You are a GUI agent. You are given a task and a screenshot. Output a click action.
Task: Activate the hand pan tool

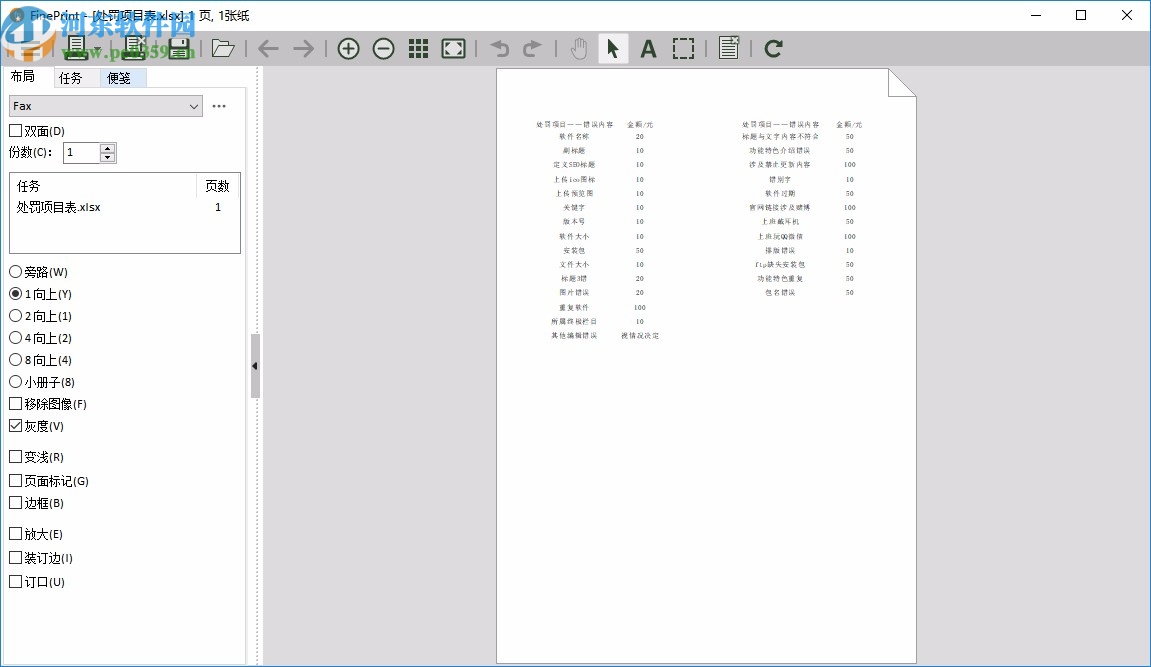579,47
